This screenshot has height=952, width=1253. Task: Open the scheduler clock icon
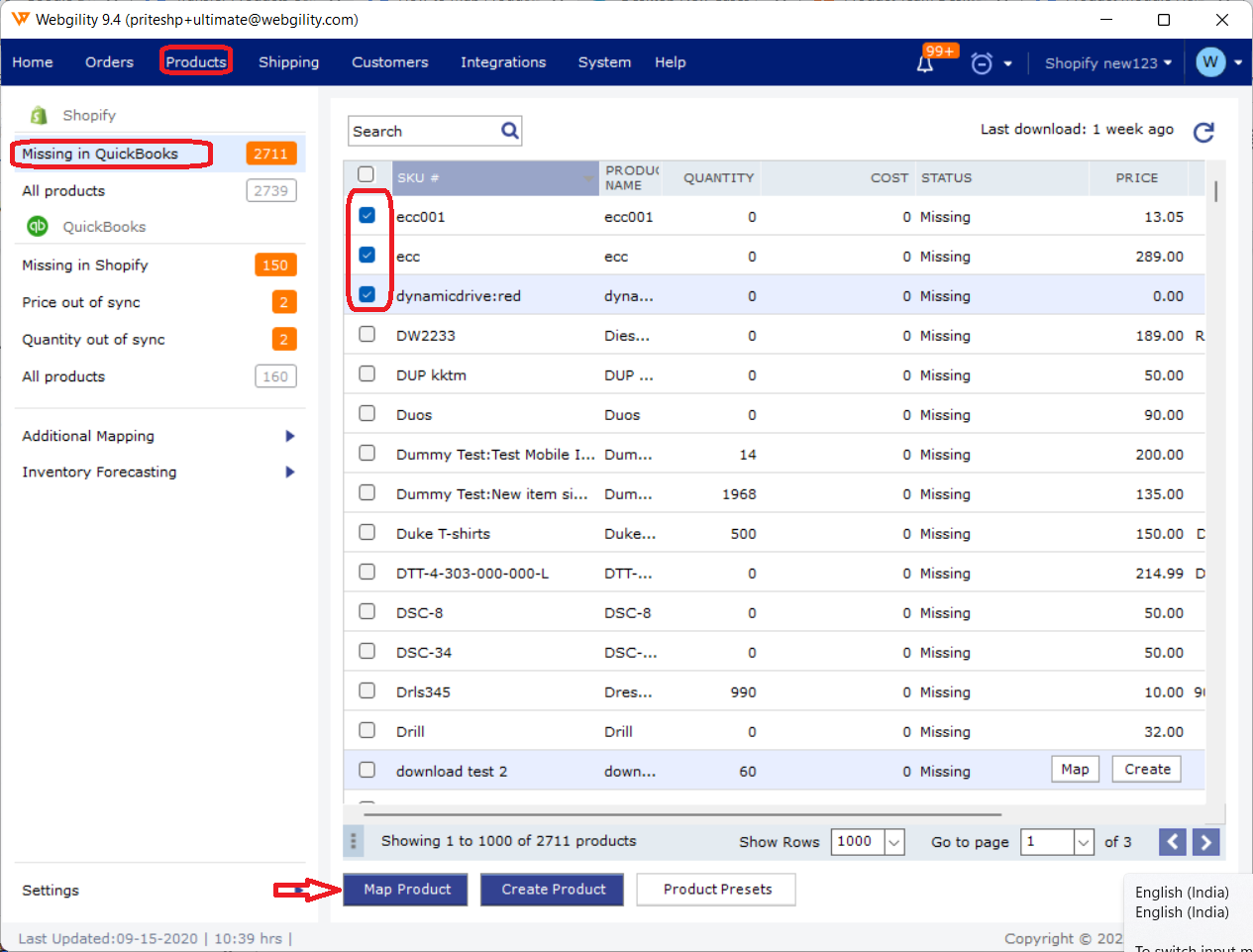coord(982,63)
